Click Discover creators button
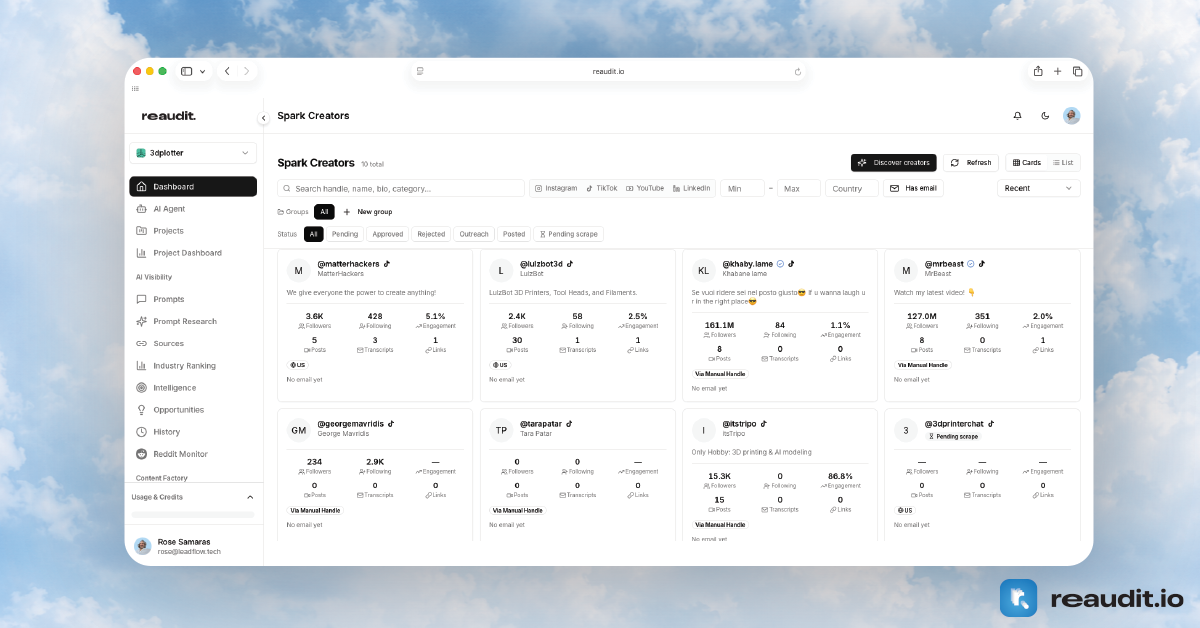Screen dimensions: 1200x628 click(894, 162)
